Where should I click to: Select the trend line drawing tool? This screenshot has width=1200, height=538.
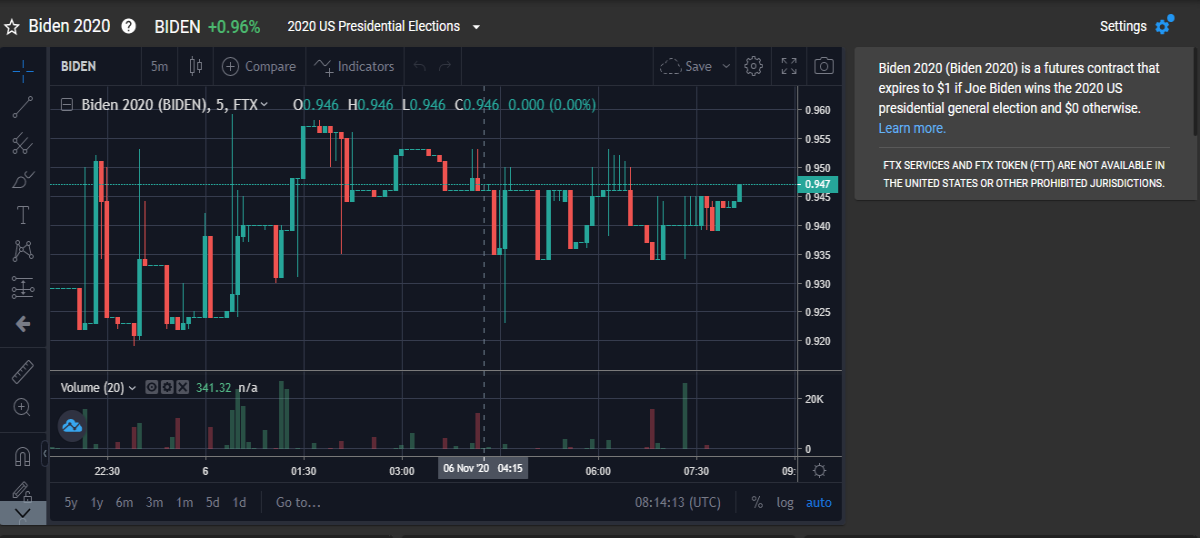[x=23, y=106]
